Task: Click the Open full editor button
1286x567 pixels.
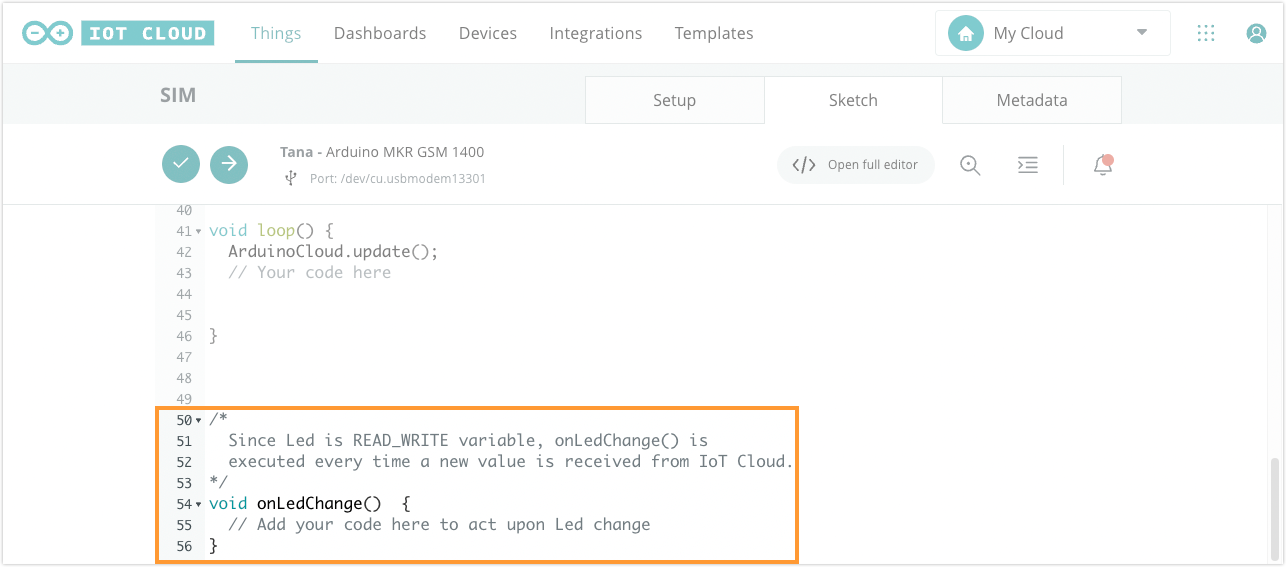Action: 856,165
